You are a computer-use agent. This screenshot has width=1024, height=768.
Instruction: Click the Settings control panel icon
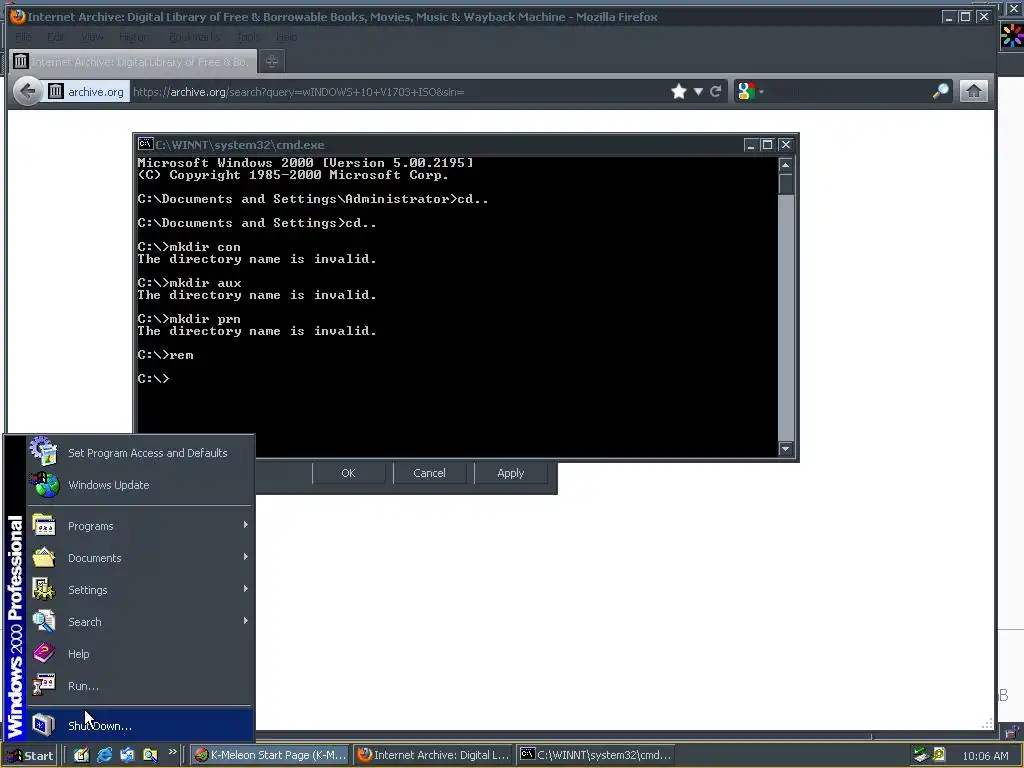coord(44,589)
